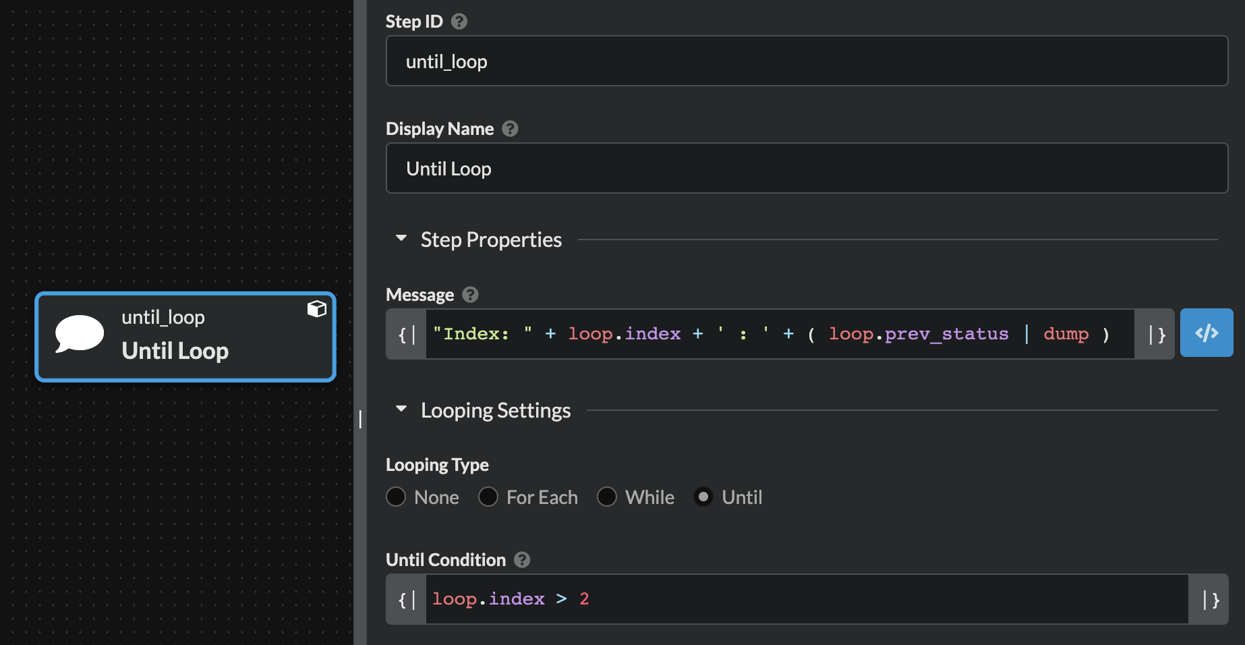1245x645 pixels.
Task: Open the code editor for Message
Action: [x=1206, y=333]
